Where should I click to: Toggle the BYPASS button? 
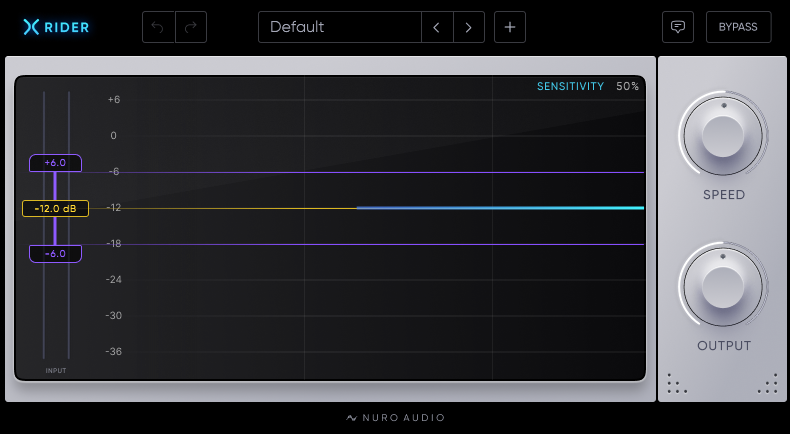pos(738,27)
